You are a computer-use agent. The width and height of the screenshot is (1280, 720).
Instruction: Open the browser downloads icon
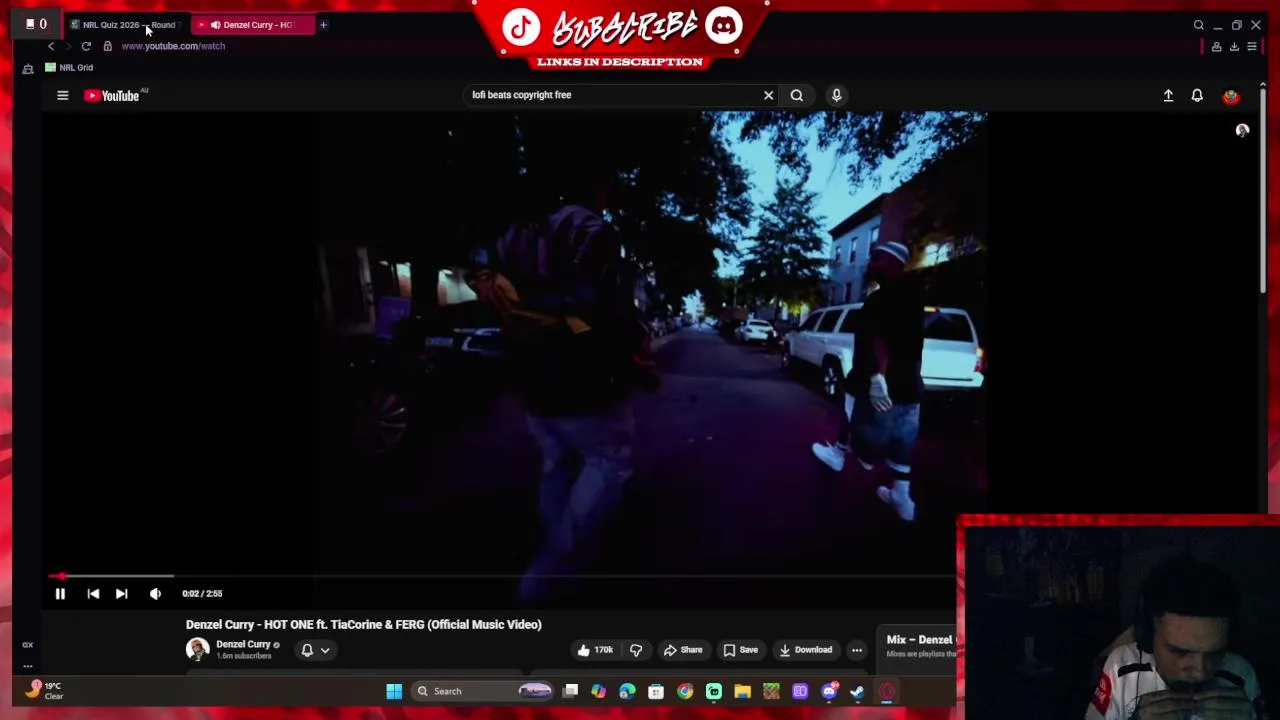point(1234,47)
